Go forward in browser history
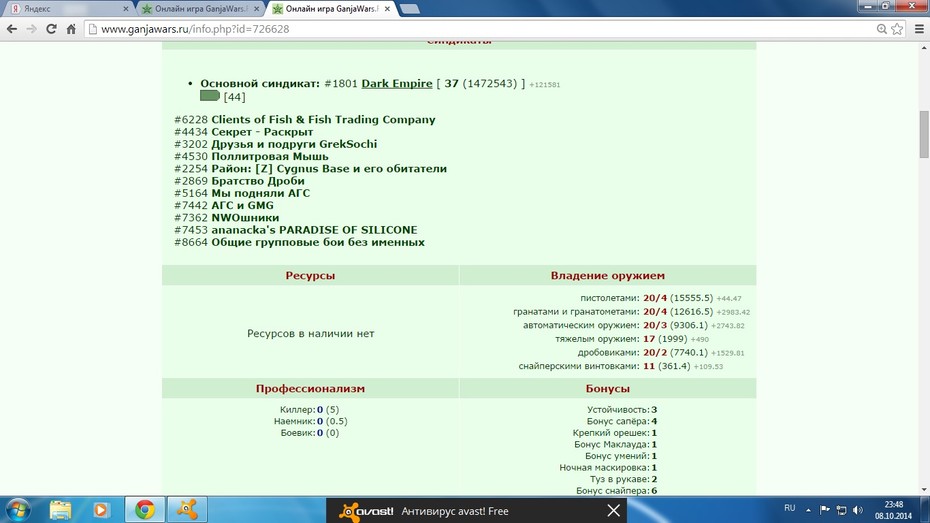 point(31,29)
